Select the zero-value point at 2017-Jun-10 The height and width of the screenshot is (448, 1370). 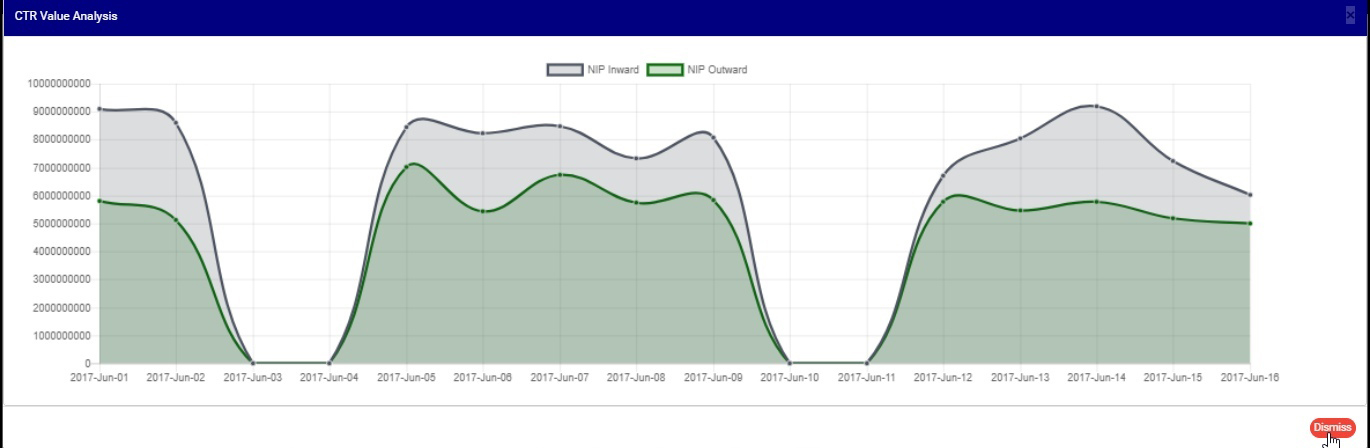click(x=790, y=363)
